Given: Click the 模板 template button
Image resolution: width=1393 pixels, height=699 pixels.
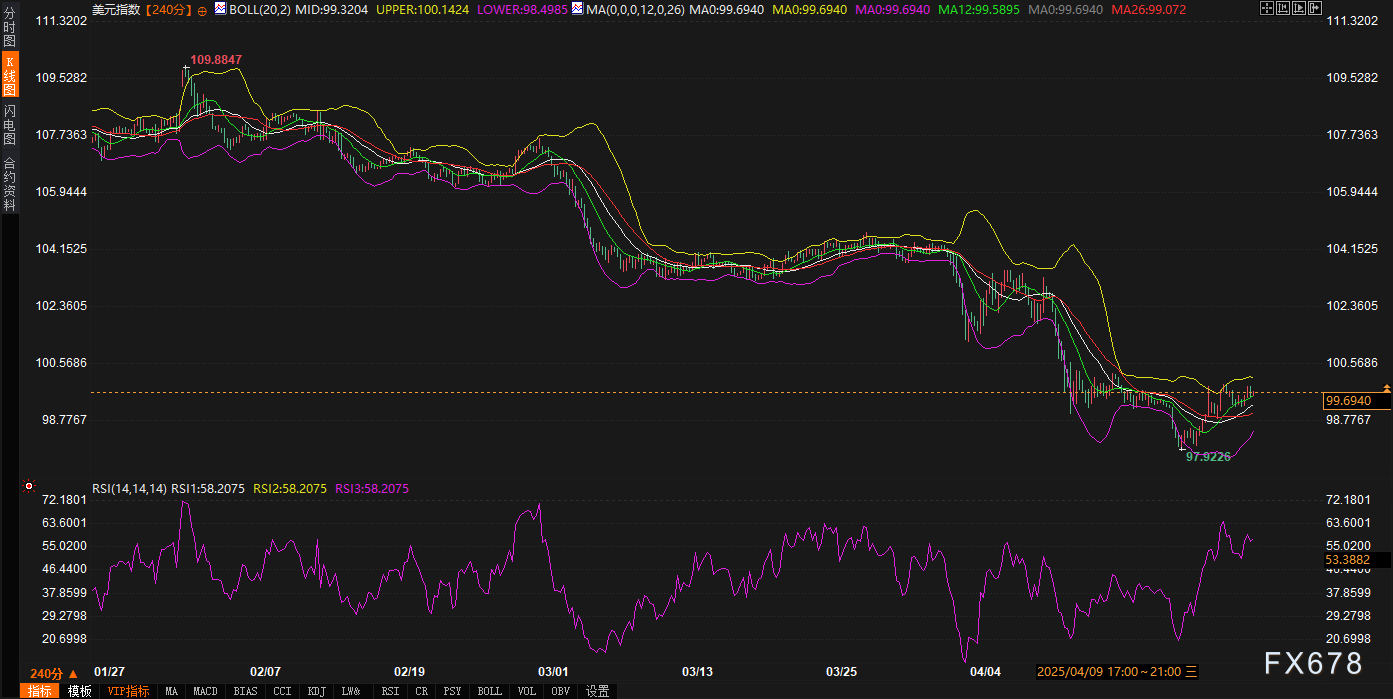Looking at the screenshot, I should (80, 691).
